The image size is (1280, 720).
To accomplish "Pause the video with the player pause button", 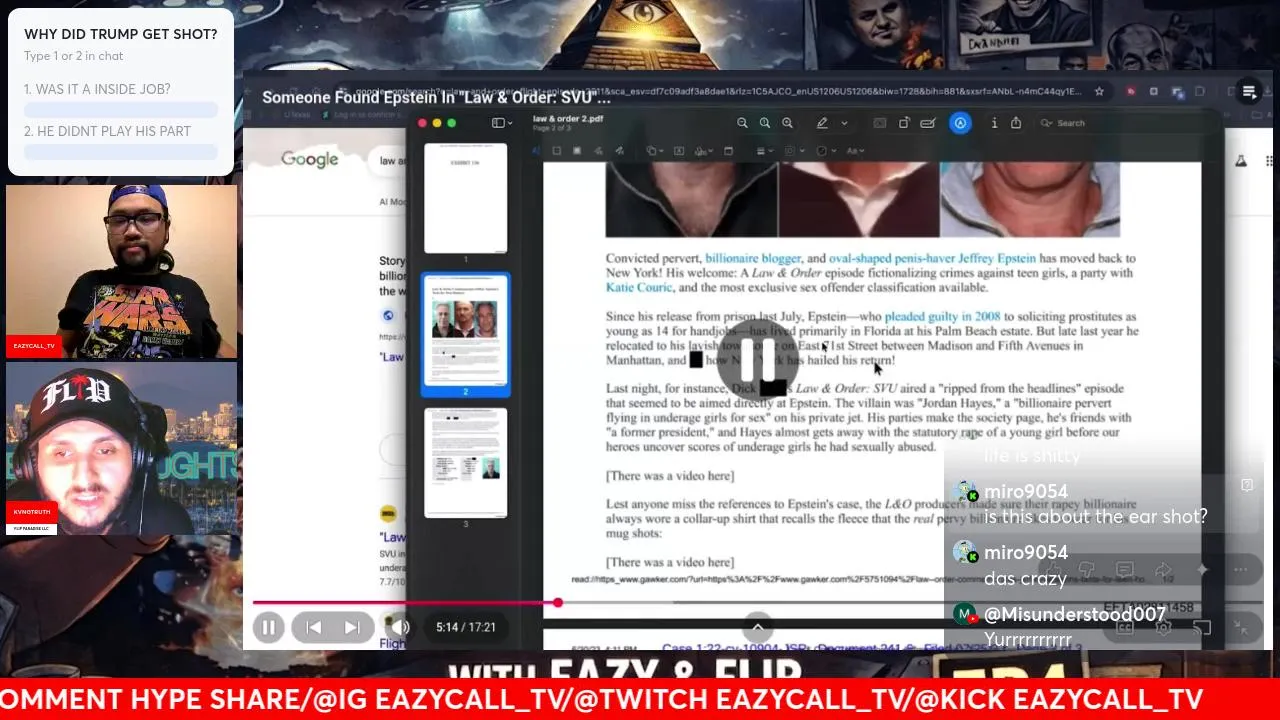I will (x=268, y=627).
